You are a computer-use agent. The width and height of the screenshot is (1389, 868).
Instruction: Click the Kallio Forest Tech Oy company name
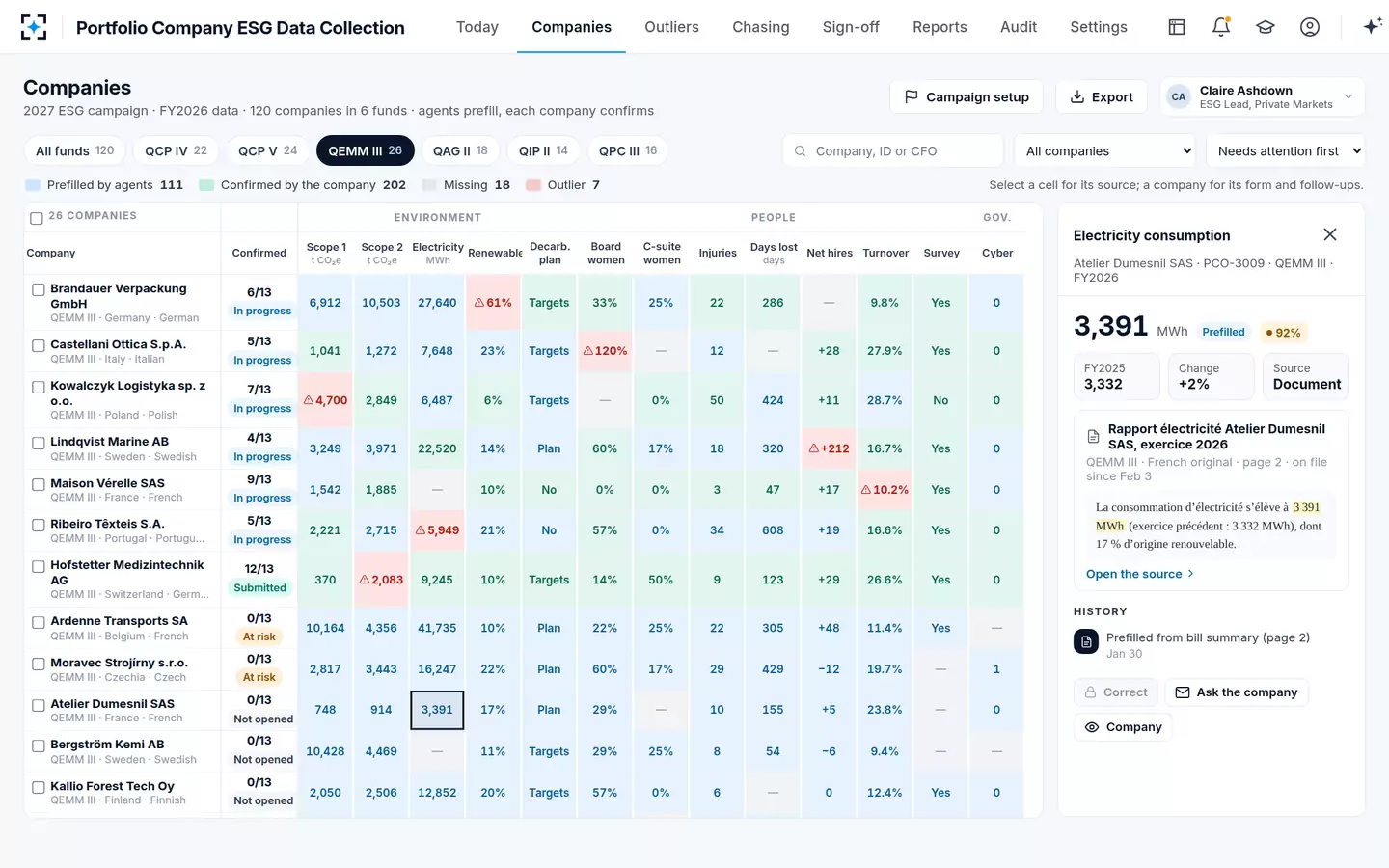pos(112,786)
